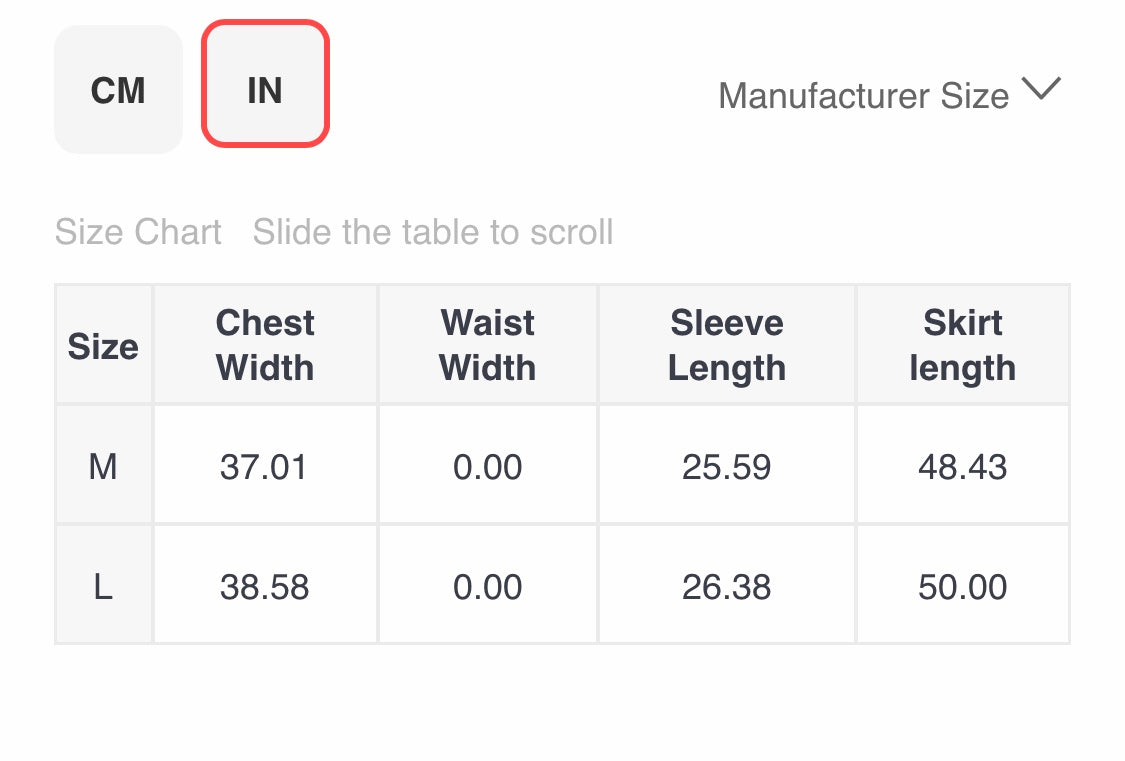The image size is (1125, 761).
Task: Click the 26.38 sleeve length cell
Action: point(727,587)
